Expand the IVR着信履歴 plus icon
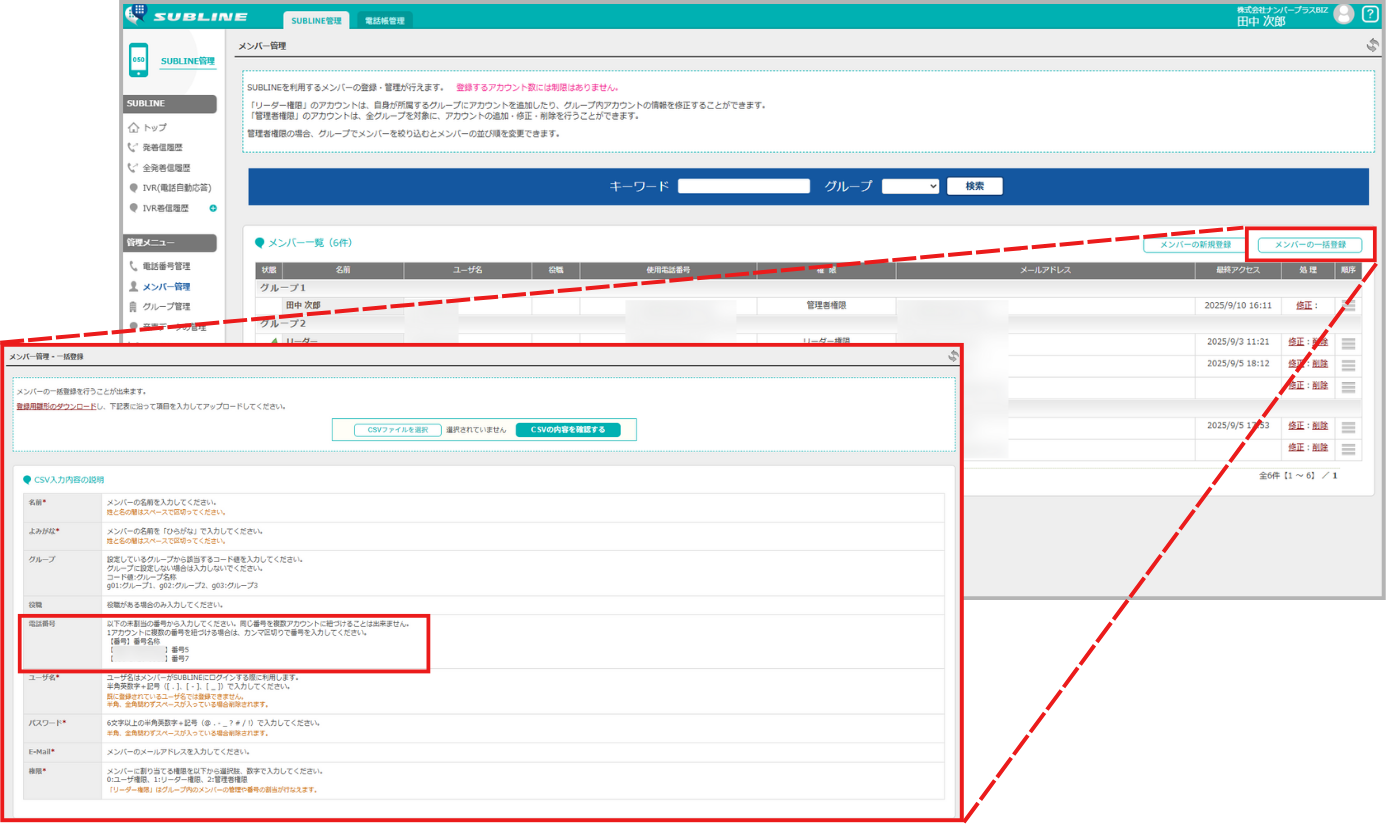The height and width of the screenshot is (824, 1386). (x=212, y=208)
